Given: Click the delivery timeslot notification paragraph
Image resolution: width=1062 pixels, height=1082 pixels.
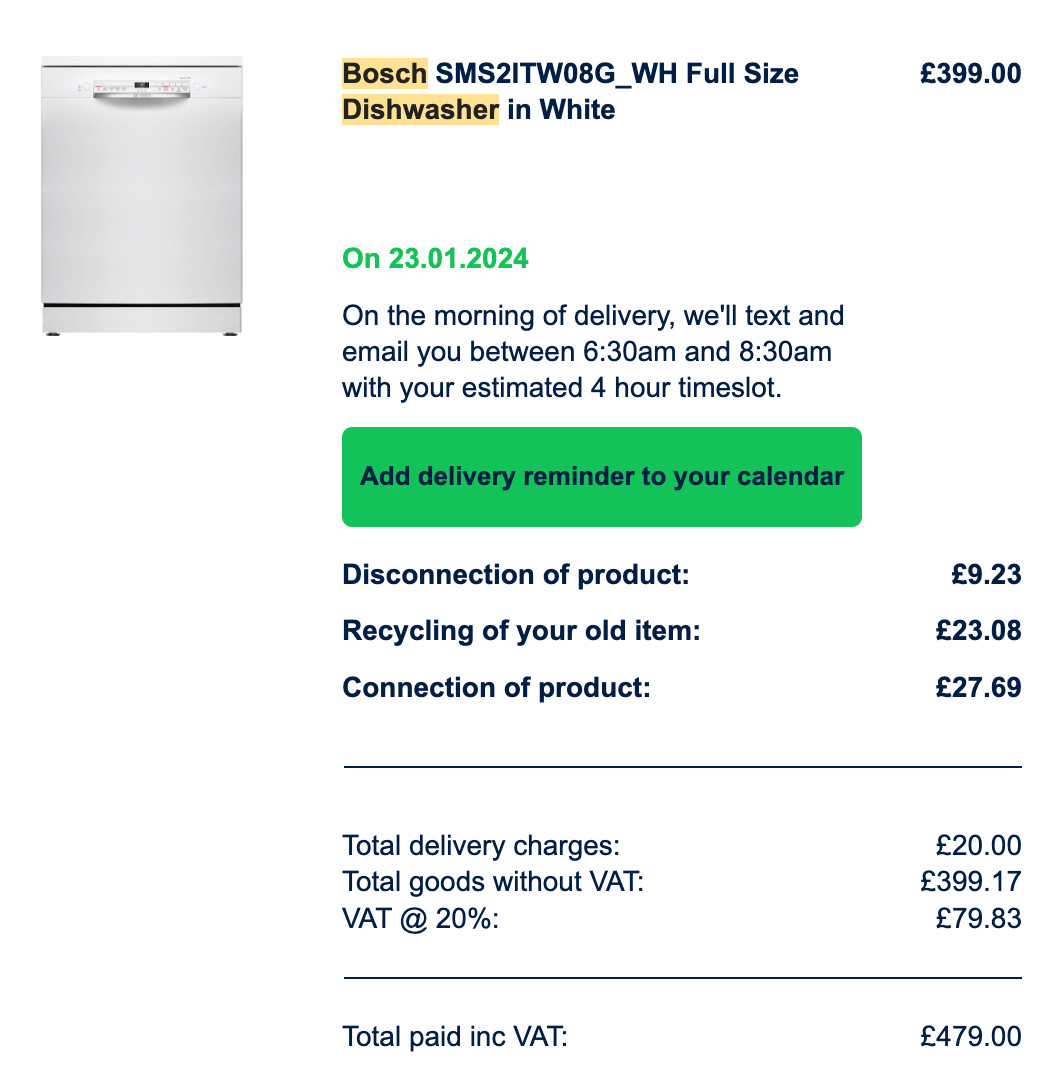Looking at the screenshot, I should 592,352.
